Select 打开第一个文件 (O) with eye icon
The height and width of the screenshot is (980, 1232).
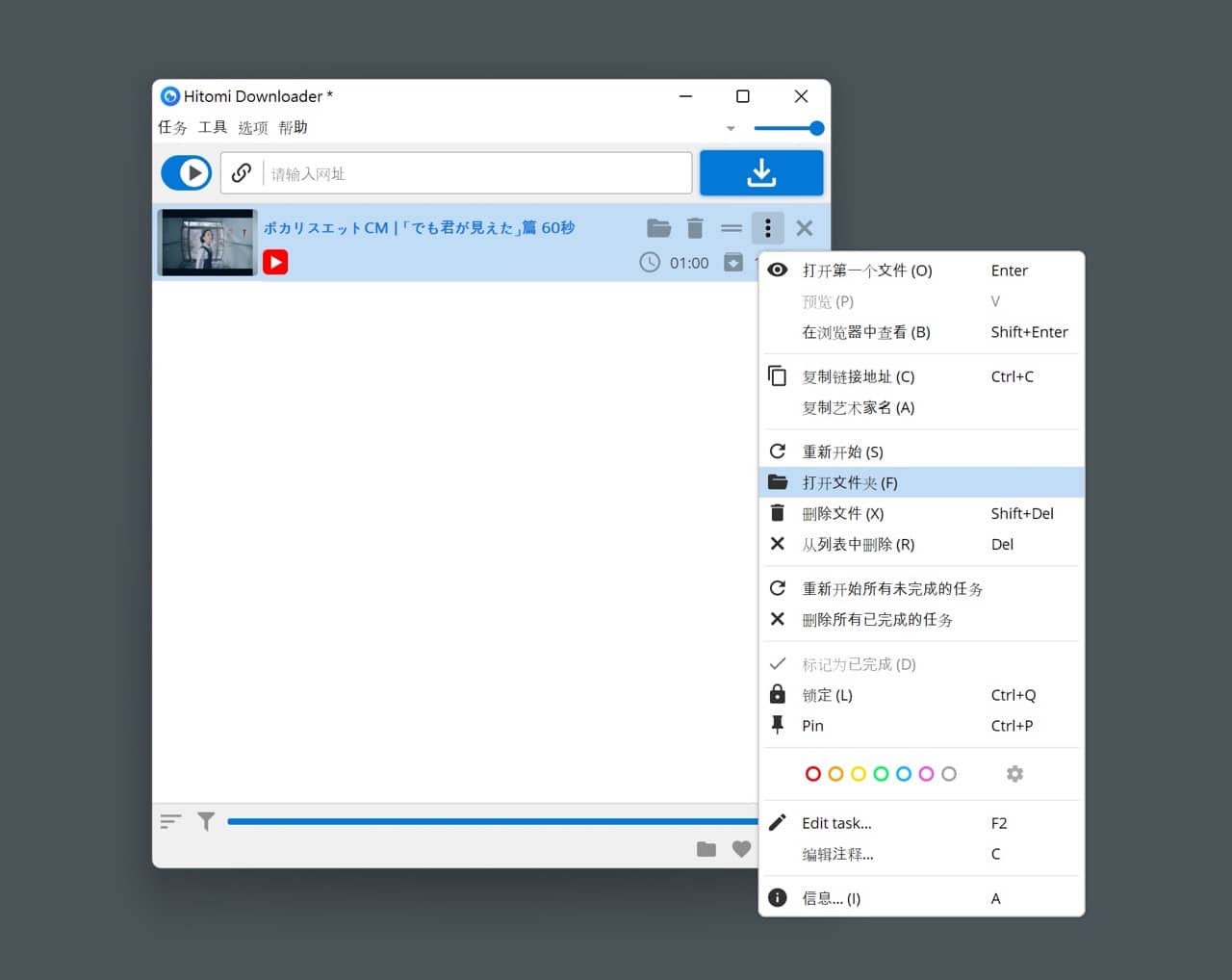tap(921, 271)
